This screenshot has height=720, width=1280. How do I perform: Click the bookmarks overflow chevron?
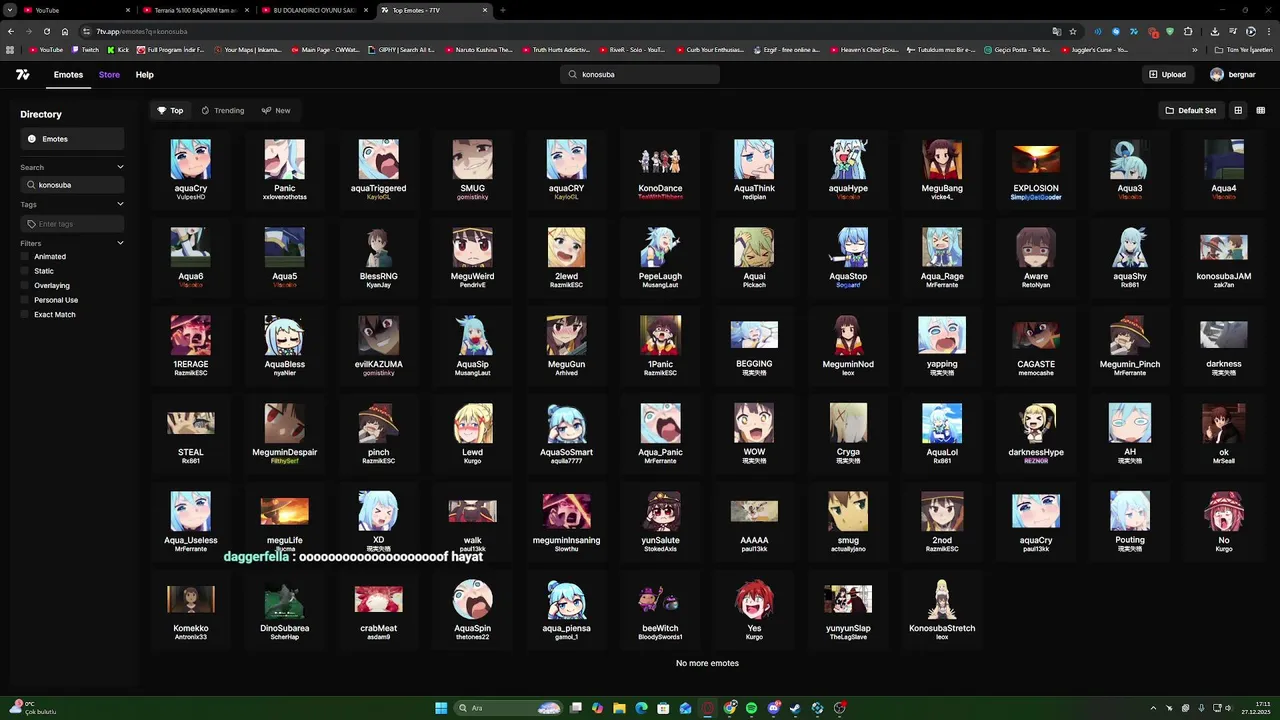pyautogui.click(x=1194, y=49)
